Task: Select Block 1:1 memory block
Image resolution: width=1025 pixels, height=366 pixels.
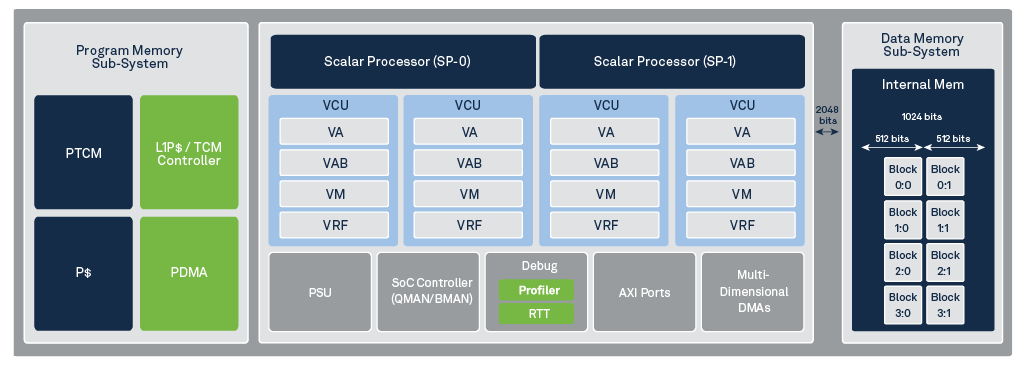Action: 945,220
